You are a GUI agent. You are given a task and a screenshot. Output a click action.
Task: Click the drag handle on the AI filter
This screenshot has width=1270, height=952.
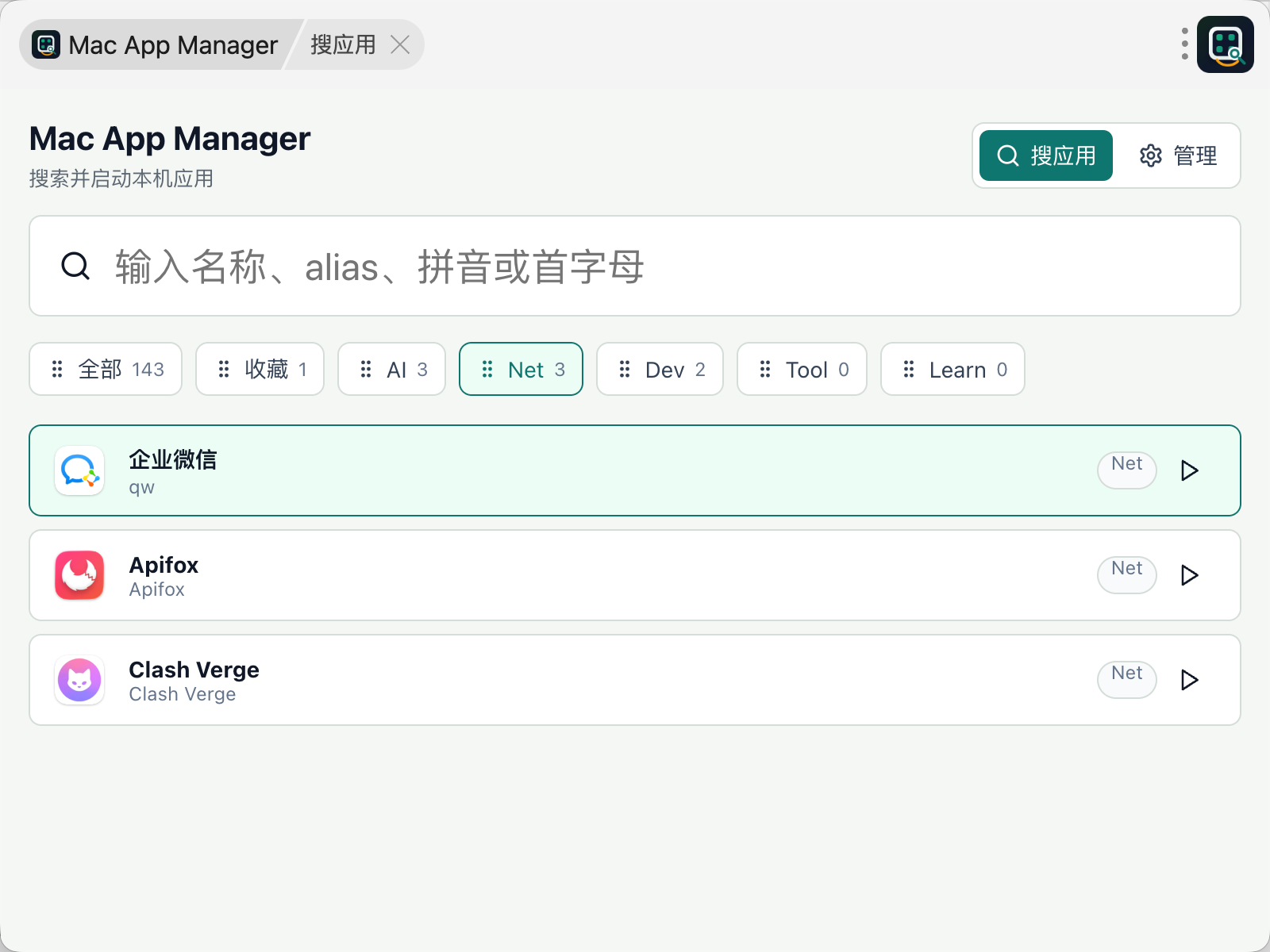[x=366, y=369]
